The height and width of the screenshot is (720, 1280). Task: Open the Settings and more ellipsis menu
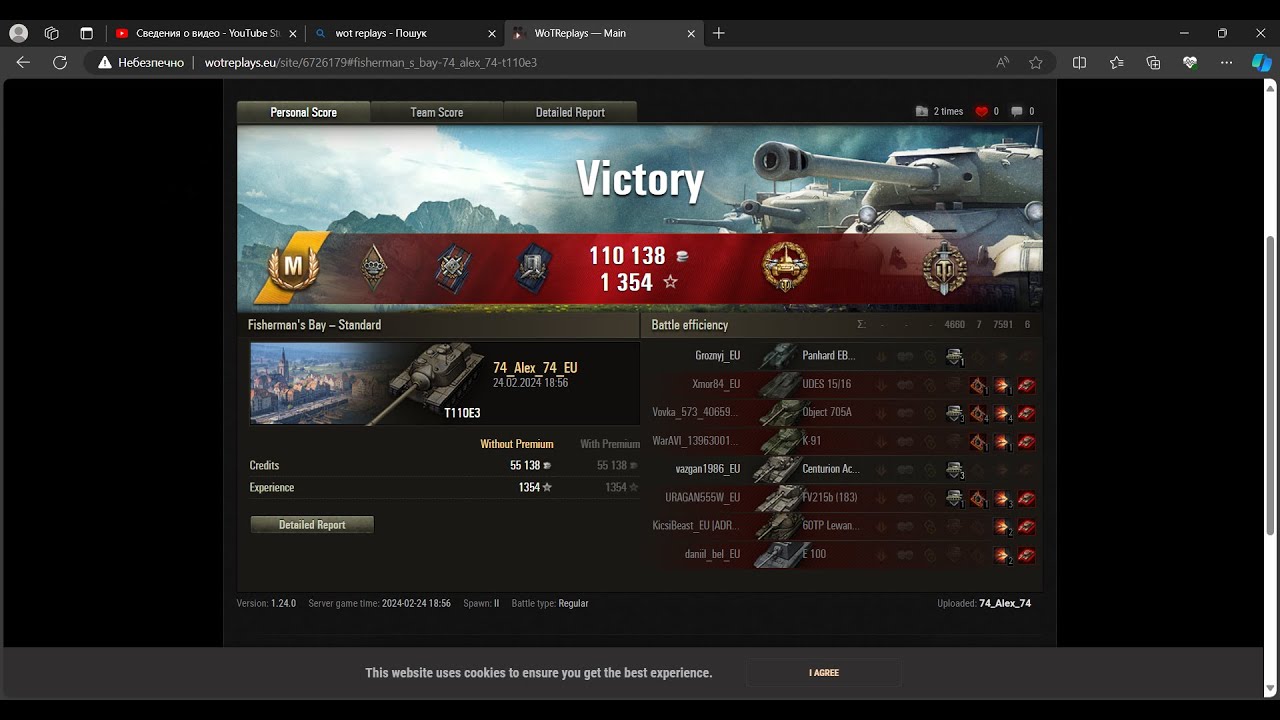[1227, 62]
